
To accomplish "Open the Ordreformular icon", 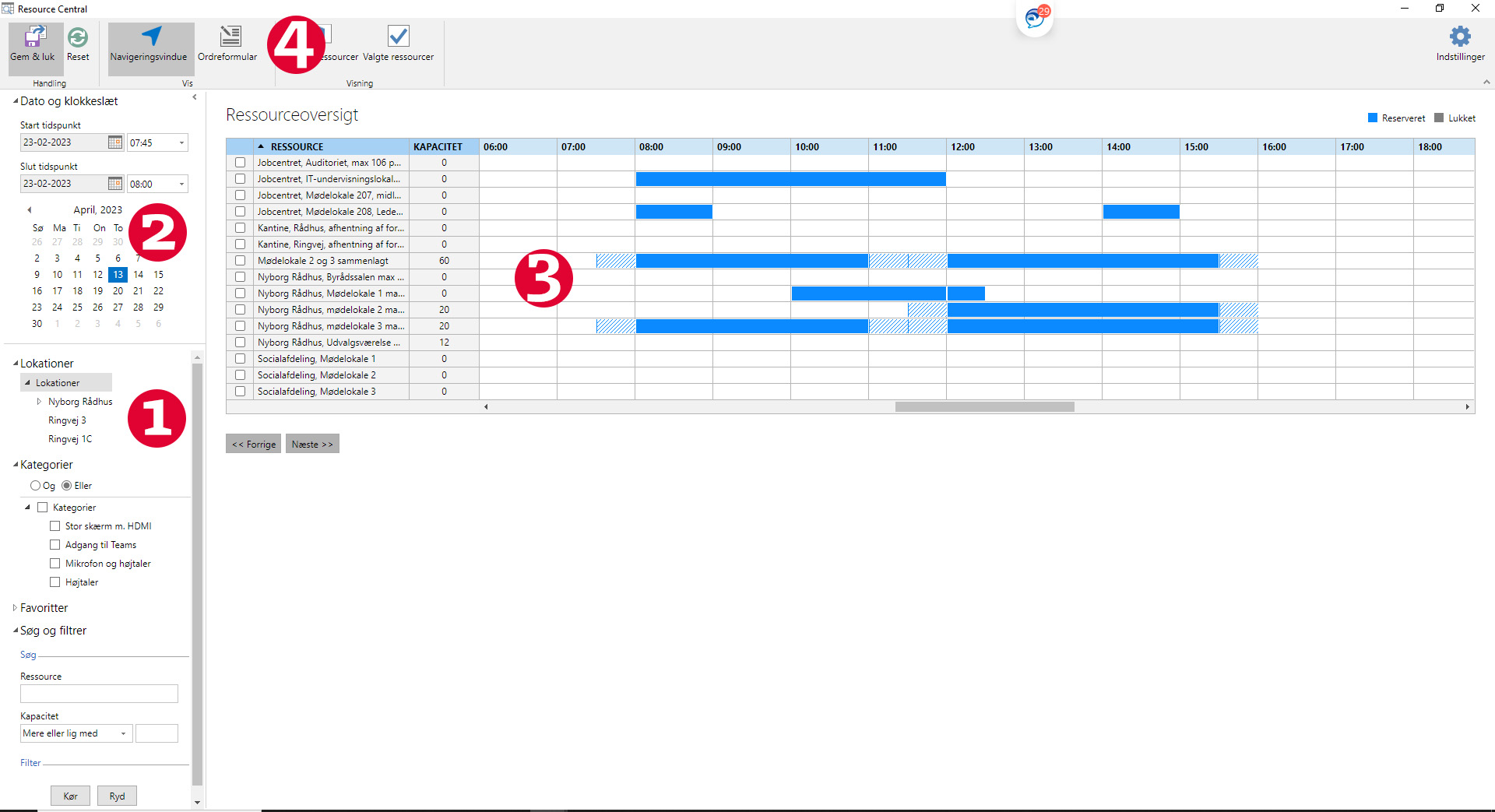I will 230,37.
